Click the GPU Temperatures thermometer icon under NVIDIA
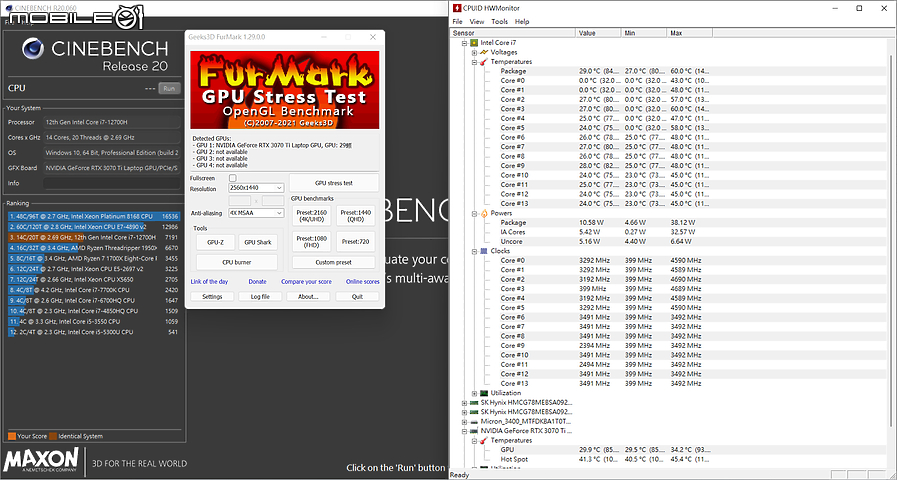897x480 pixels. pyautogui.click(x=484, y=441)
